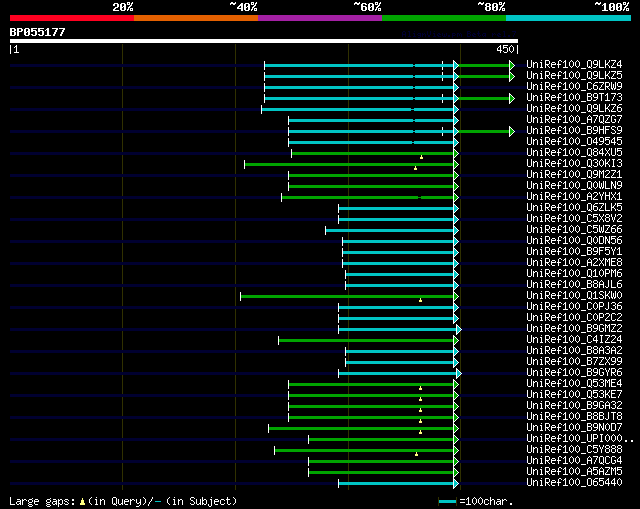640x509 pixels.
Task: Click the orange ~40% identity legend segment
Action: click(196, 18)
